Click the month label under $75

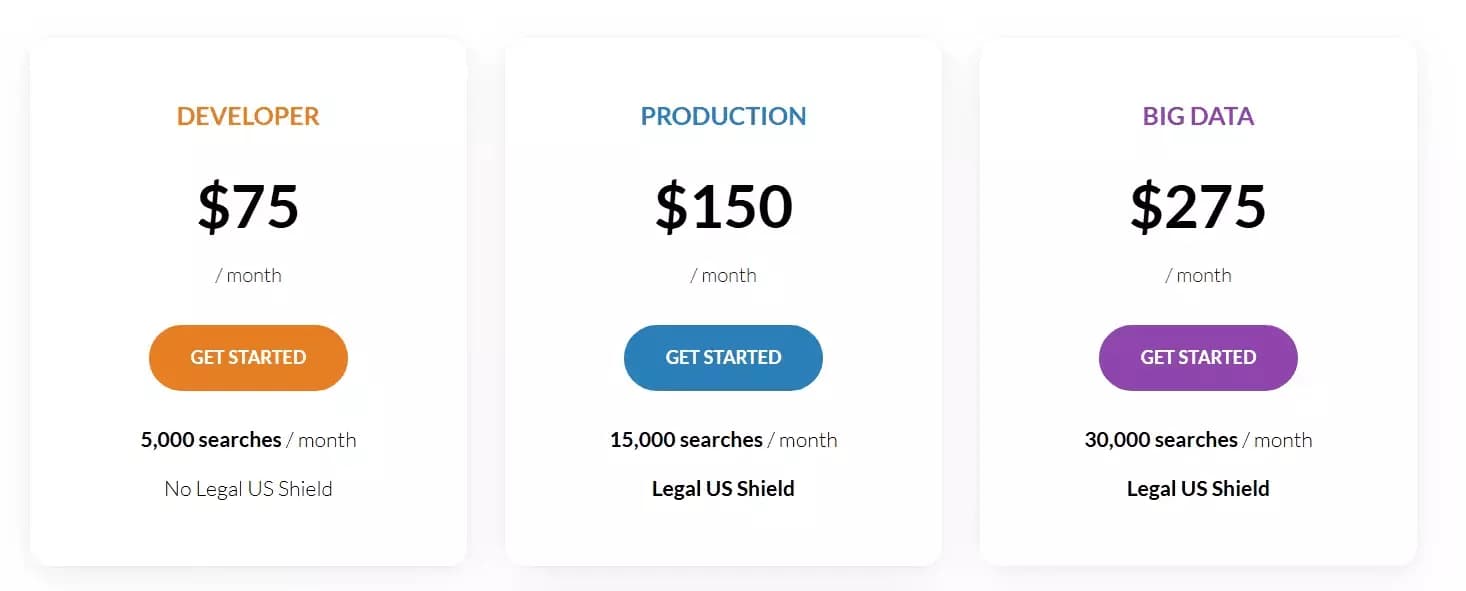pos(247,275)
